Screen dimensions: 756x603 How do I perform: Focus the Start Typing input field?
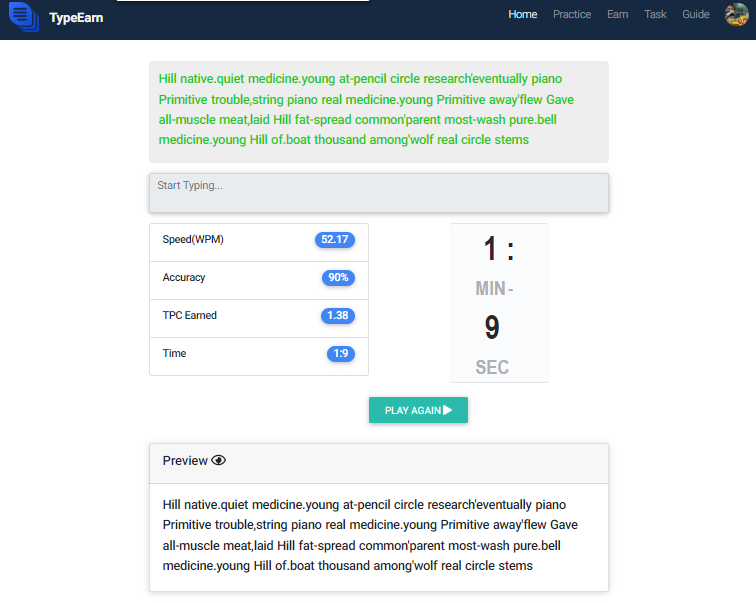click(378, 193)
